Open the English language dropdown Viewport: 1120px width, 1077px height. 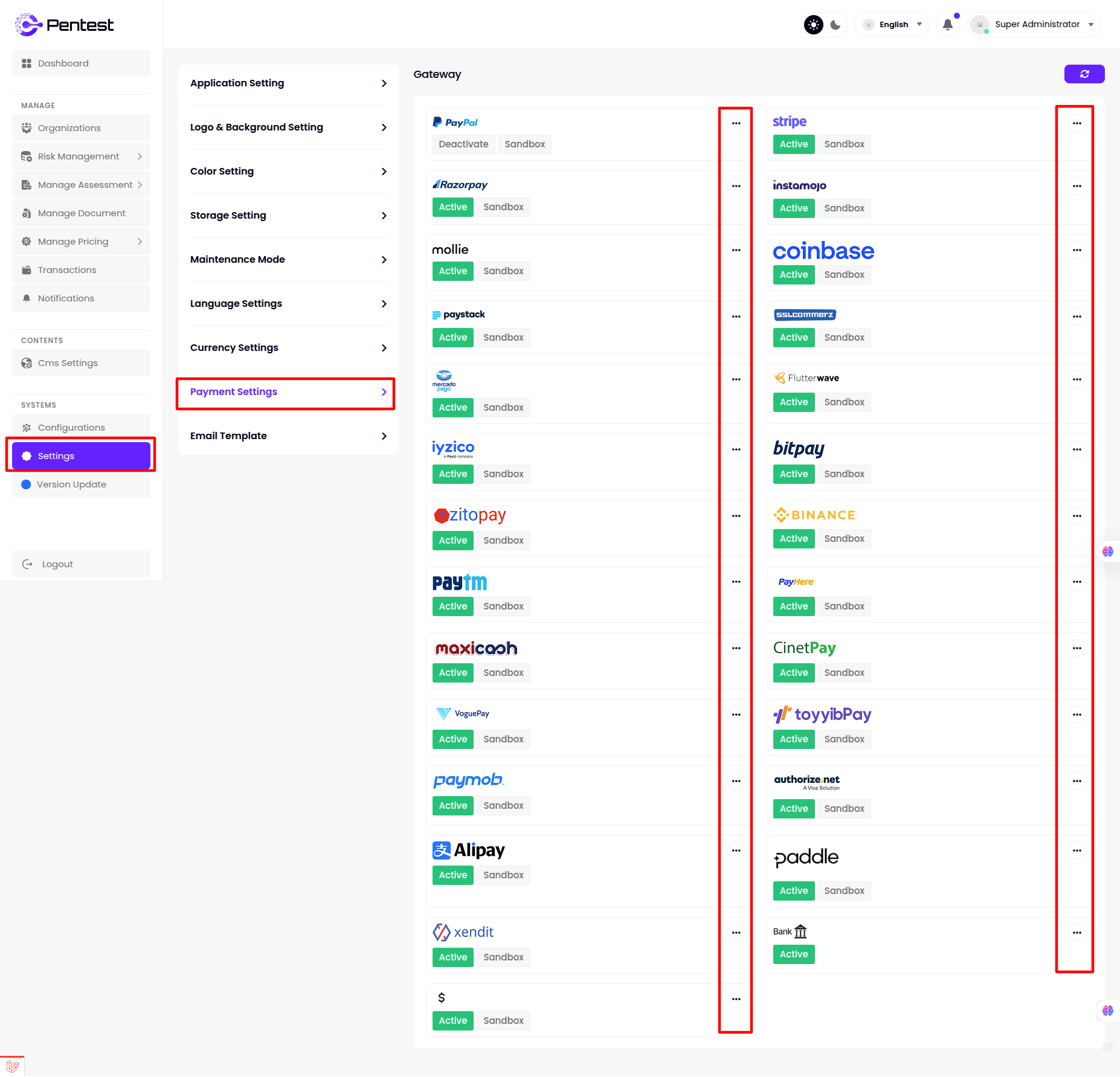(893, 25)
